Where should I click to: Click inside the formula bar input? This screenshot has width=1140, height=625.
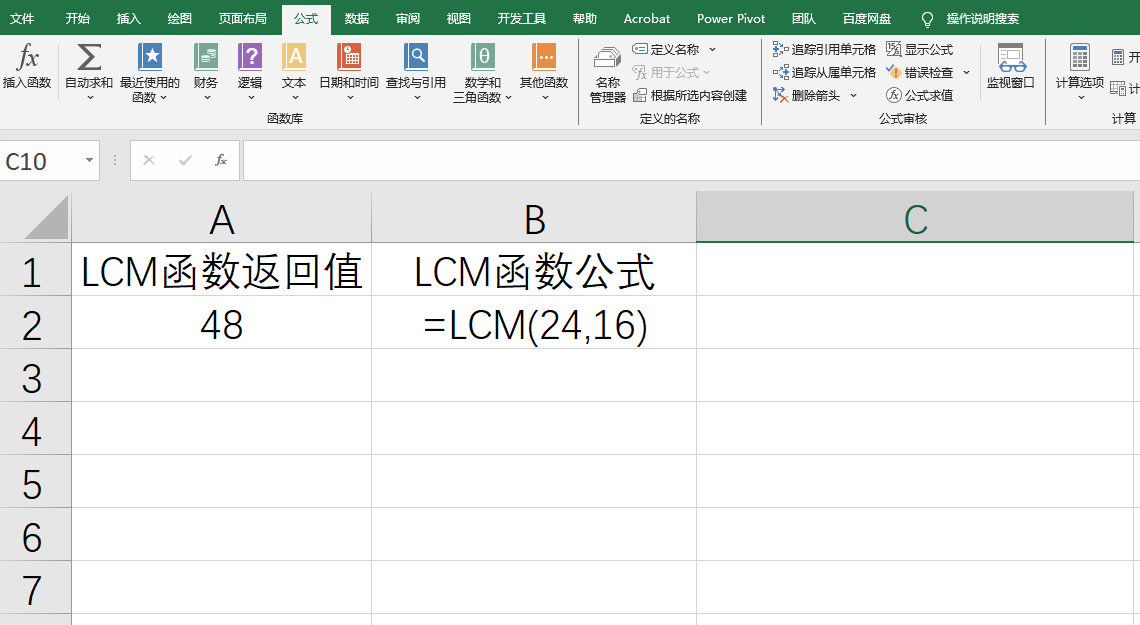[691, 160]
